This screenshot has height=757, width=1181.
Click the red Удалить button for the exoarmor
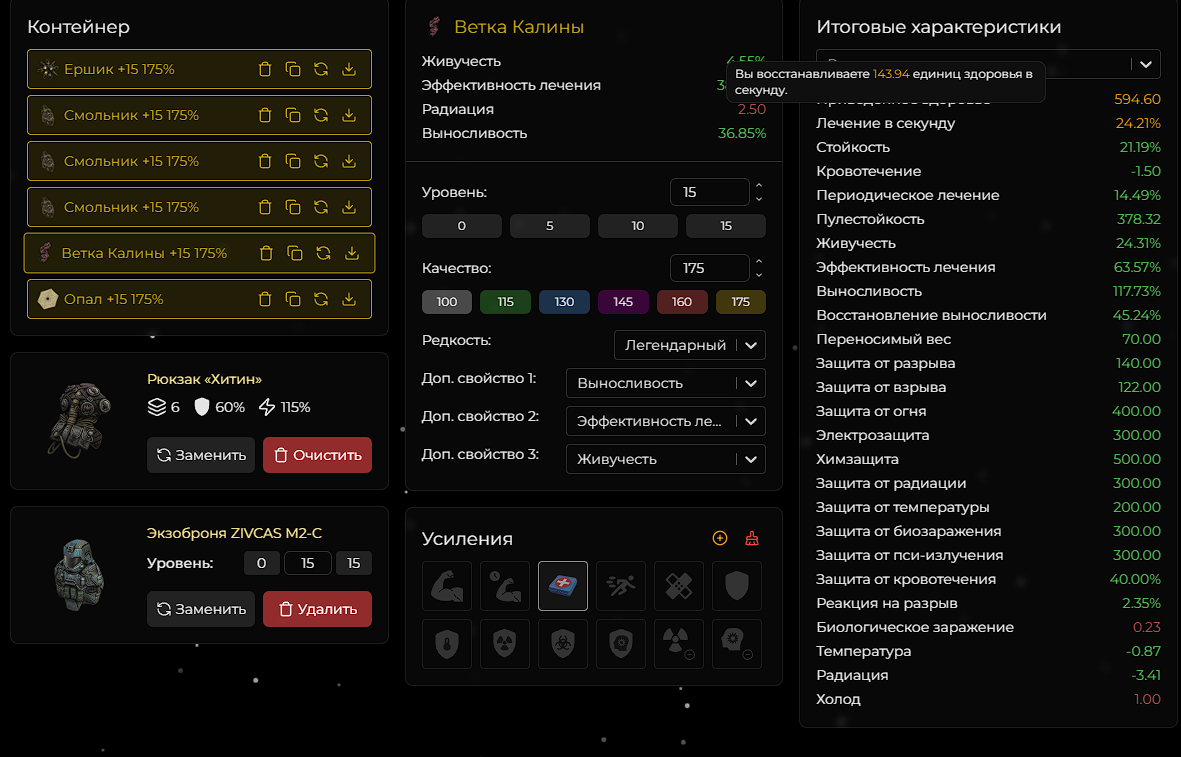click(317, 609)
